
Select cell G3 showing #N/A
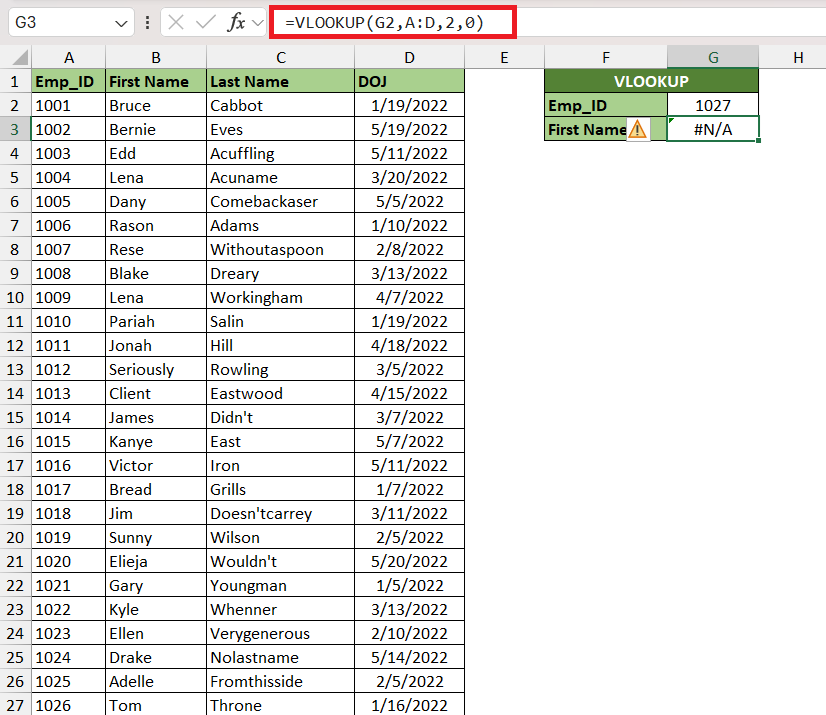coord(713,130)
